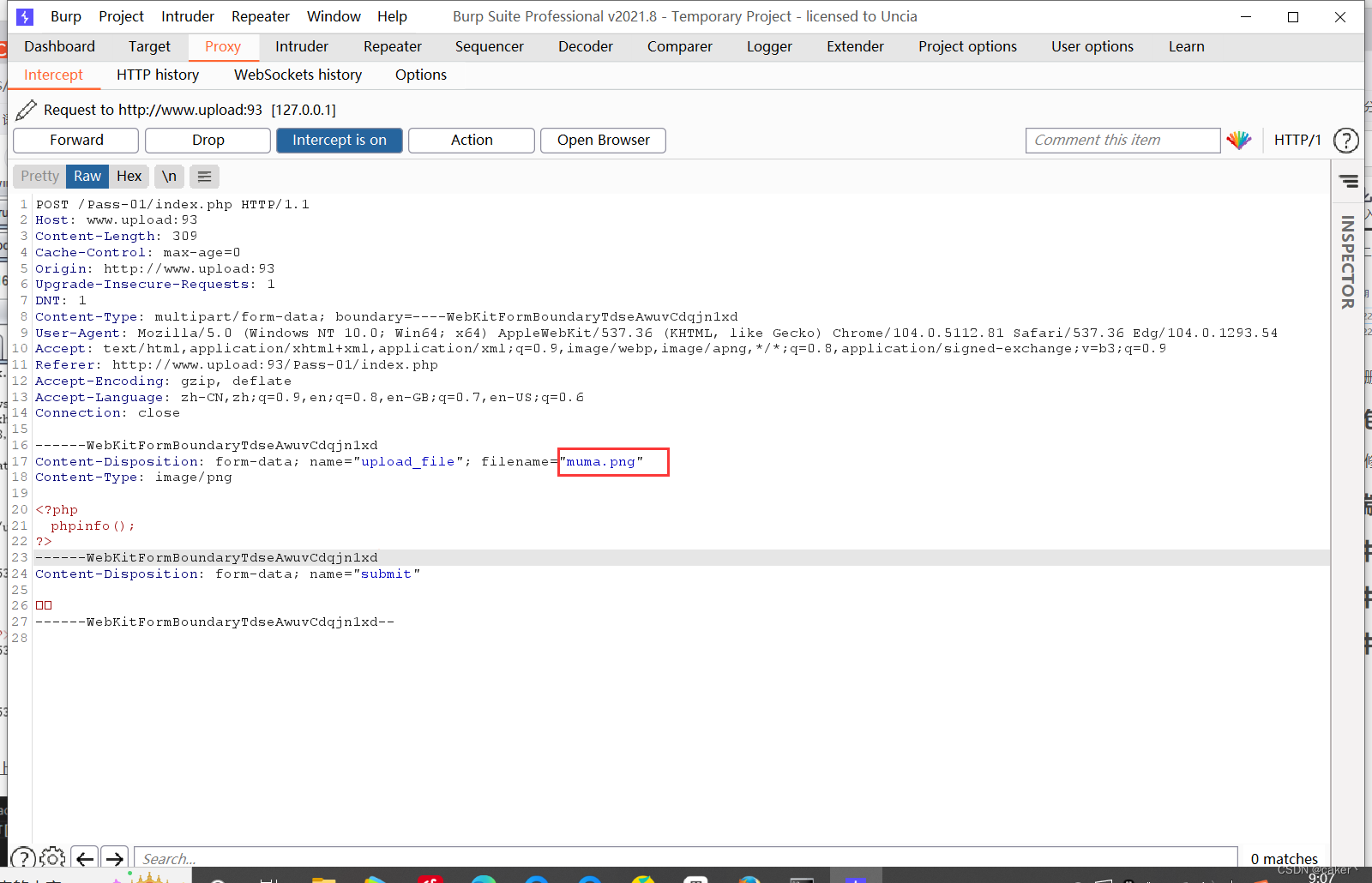Open the Help menu
The height and width of the screenshot is (883, 1372).
[x=392, y=16]
